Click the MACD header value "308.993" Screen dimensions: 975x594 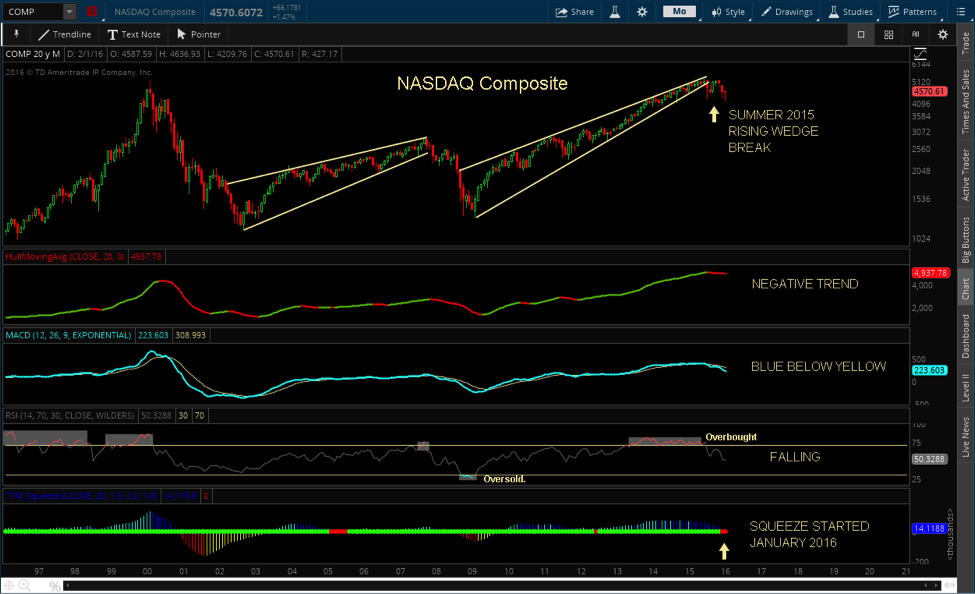pos(190,335)
